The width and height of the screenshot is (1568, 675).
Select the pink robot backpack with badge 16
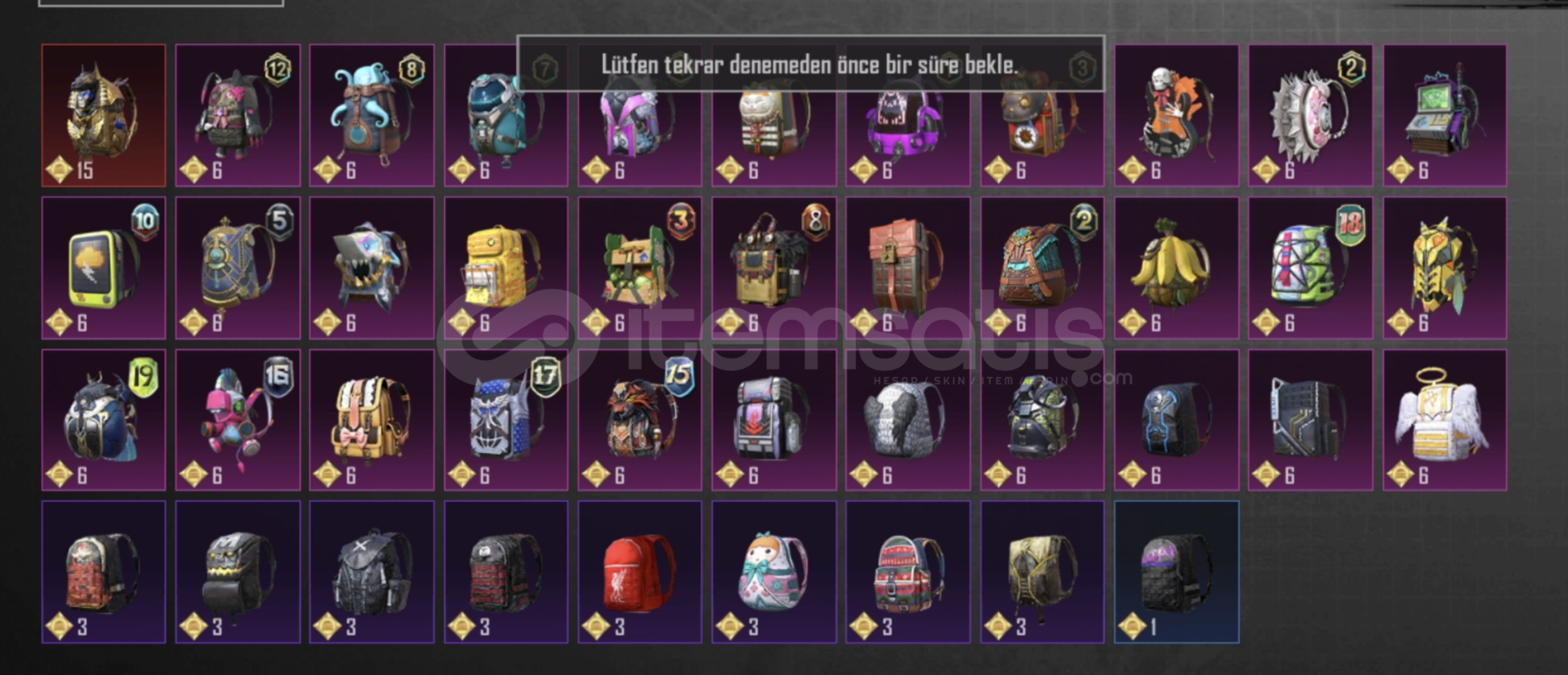point(238,420)
